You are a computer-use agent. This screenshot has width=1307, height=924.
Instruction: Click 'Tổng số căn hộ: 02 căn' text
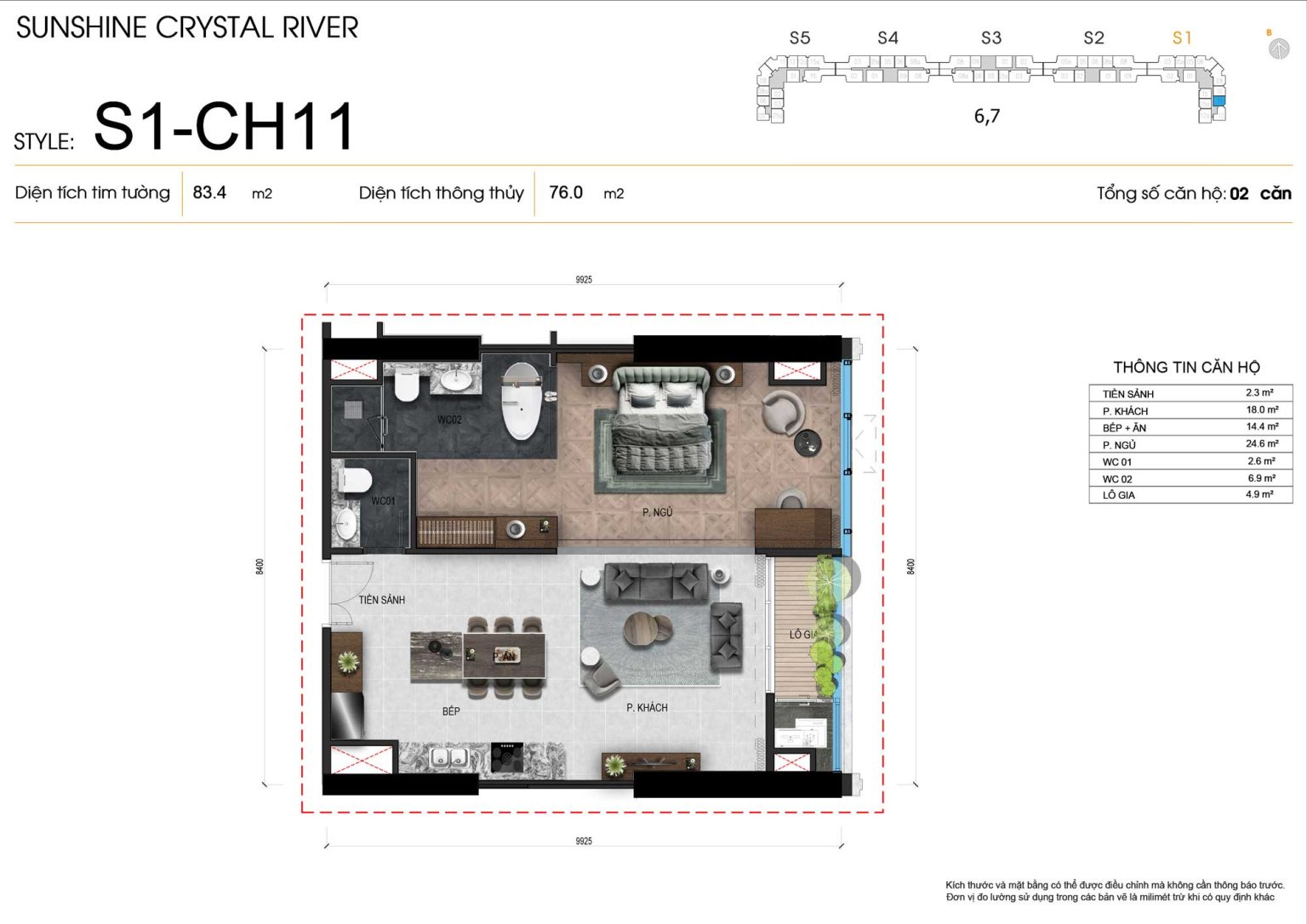coord(1194,193)
